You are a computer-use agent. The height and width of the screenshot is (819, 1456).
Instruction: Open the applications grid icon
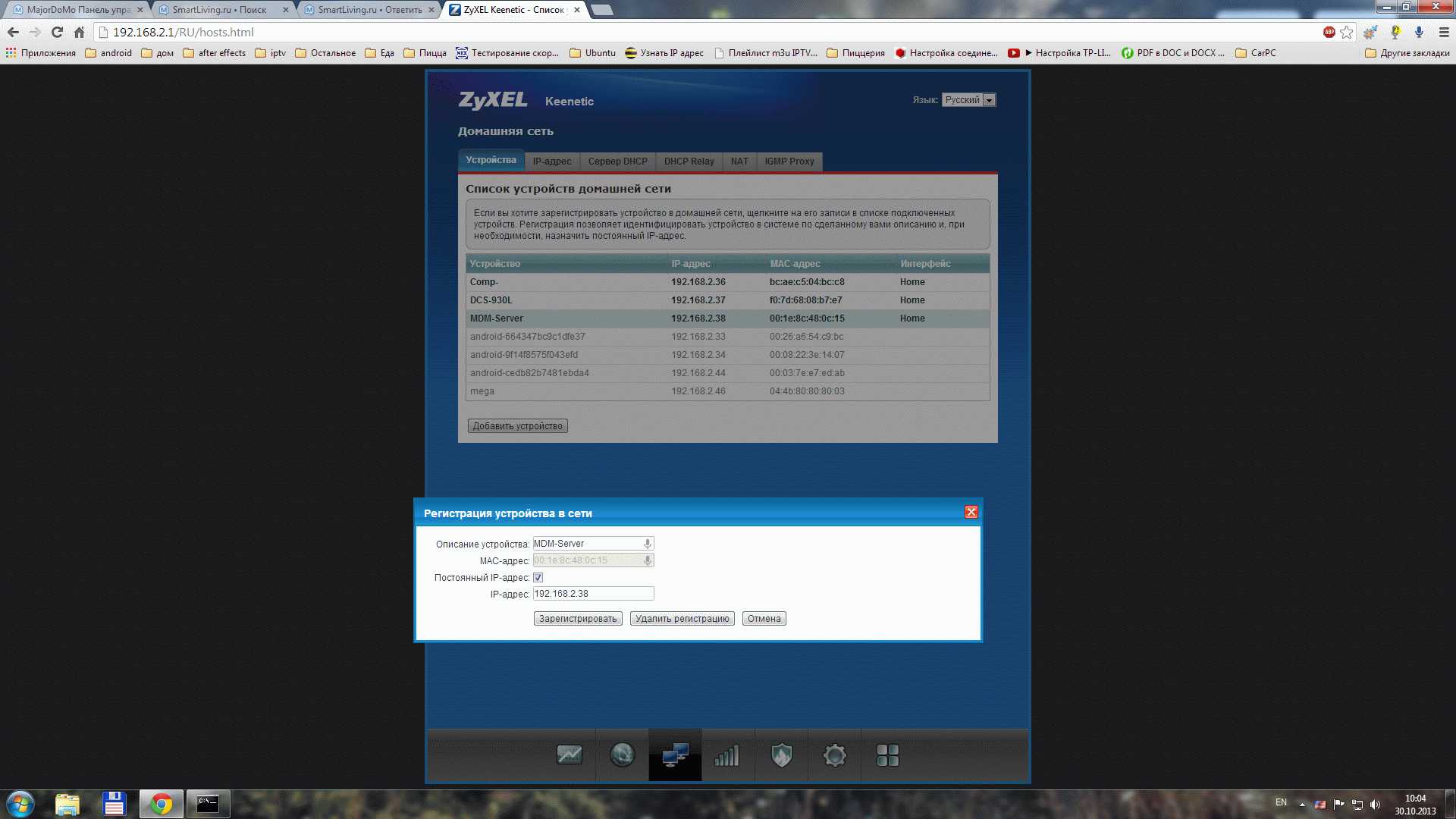(887, 755)
